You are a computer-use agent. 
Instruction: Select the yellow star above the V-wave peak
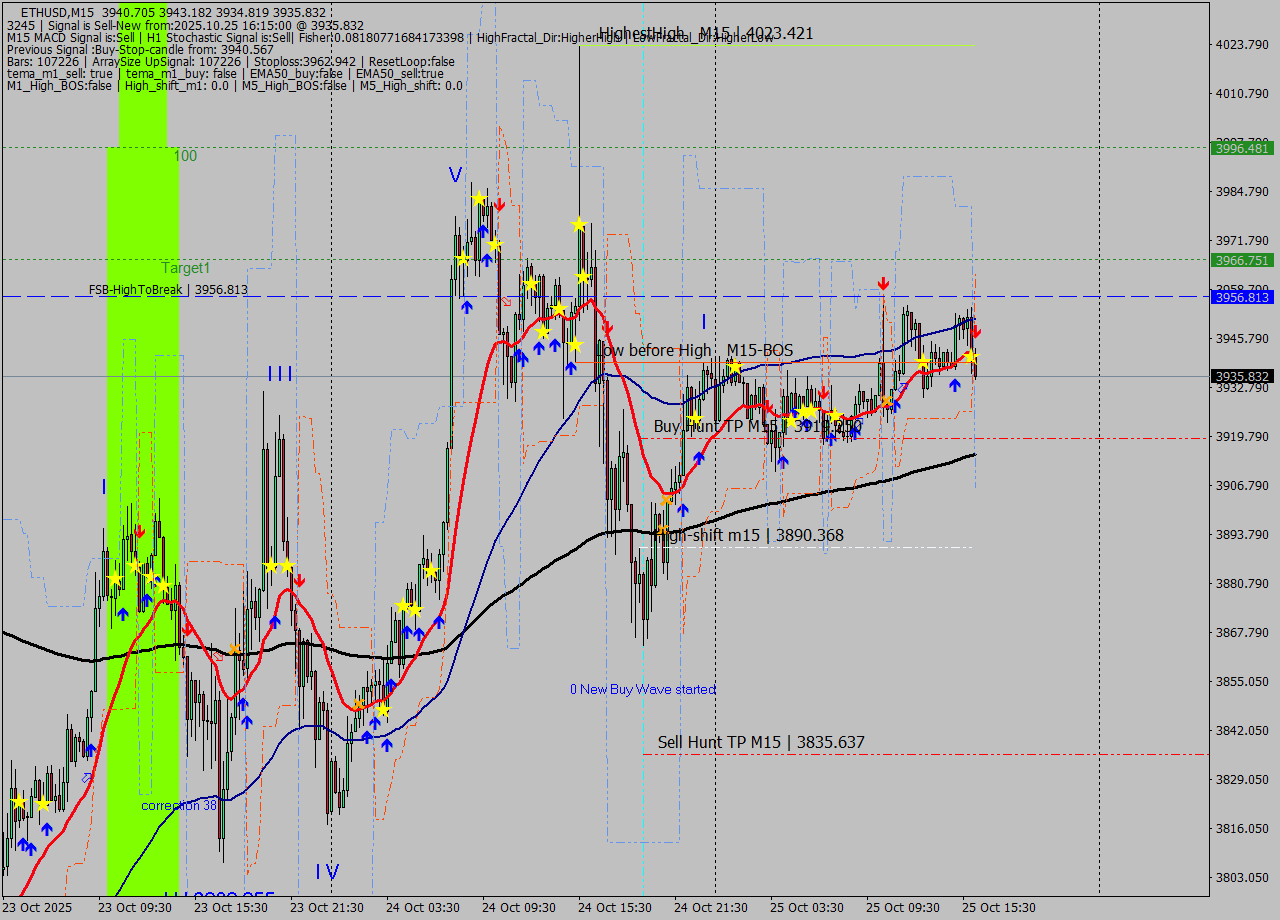[478, 198]
